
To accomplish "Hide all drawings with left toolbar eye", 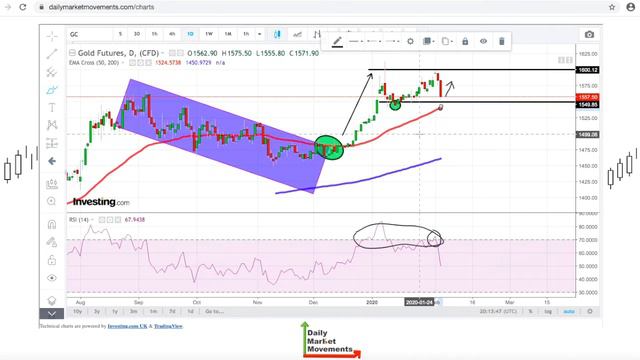I will 52,278.
